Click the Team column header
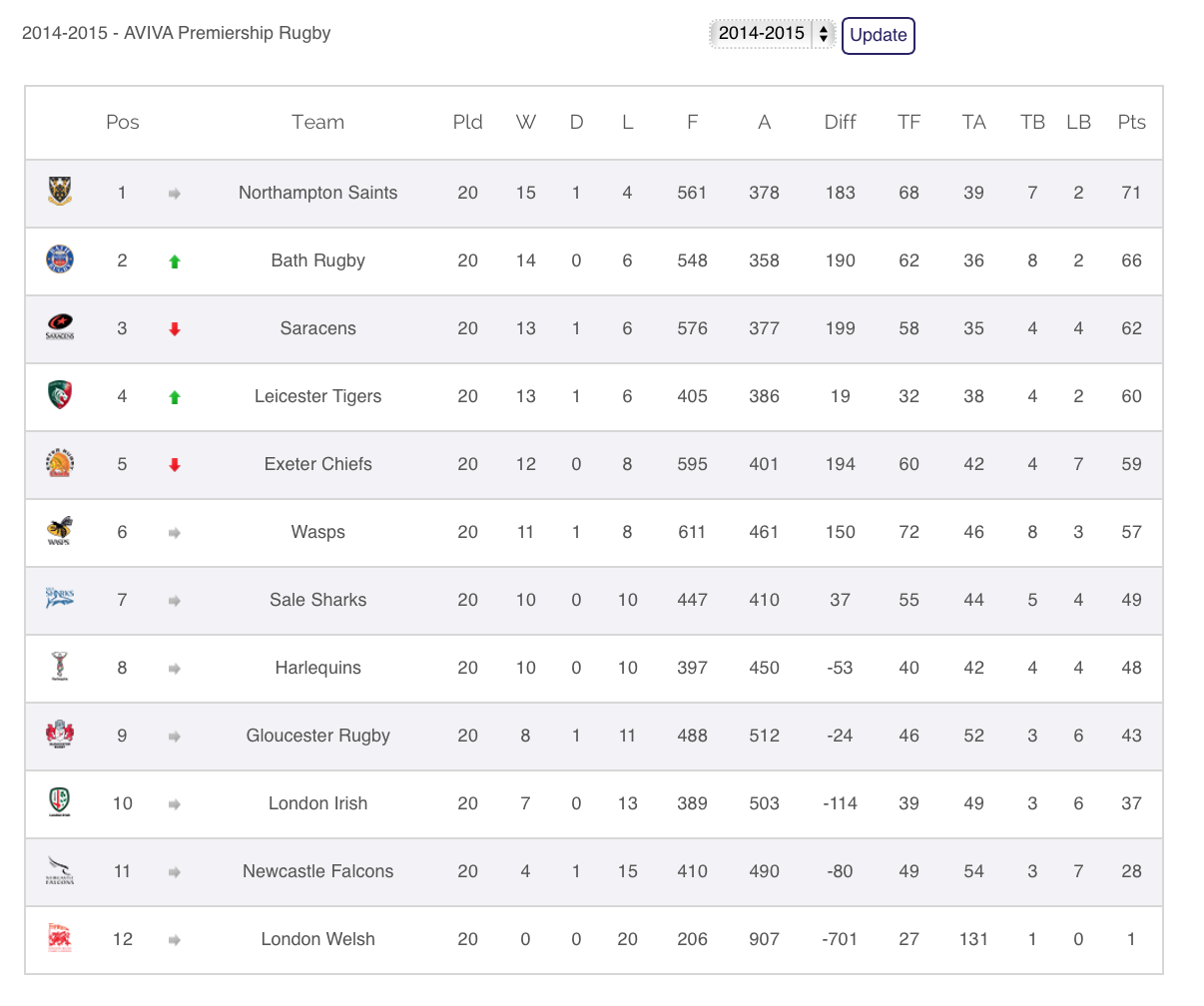Viewport: 1204px width, 1006px height. [x=317, y=122]
